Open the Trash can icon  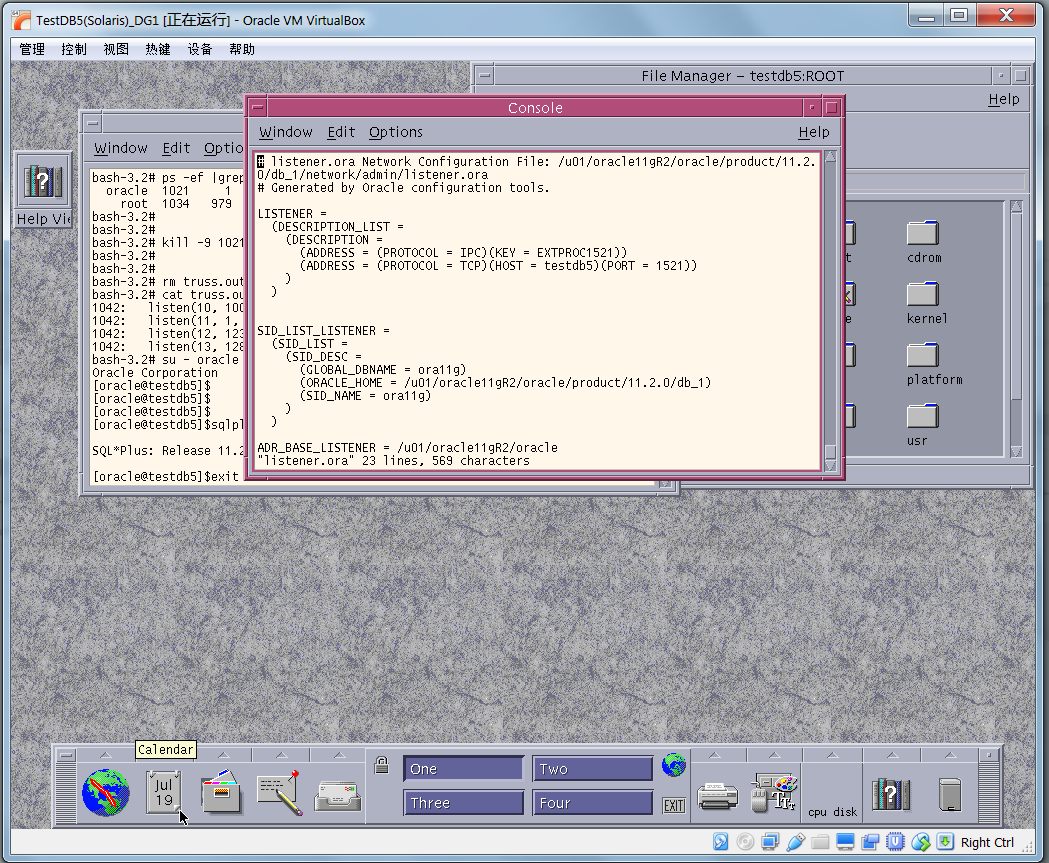(950, 794)
